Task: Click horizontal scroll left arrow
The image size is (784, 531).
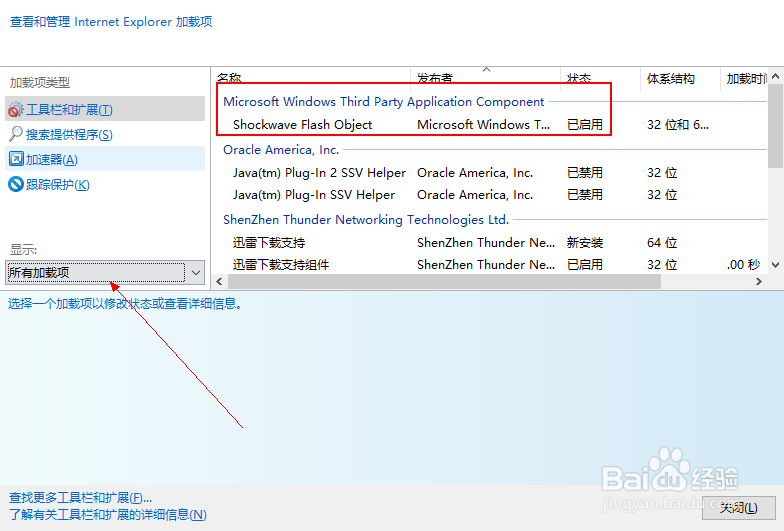Action: click(x=220, y=282)
